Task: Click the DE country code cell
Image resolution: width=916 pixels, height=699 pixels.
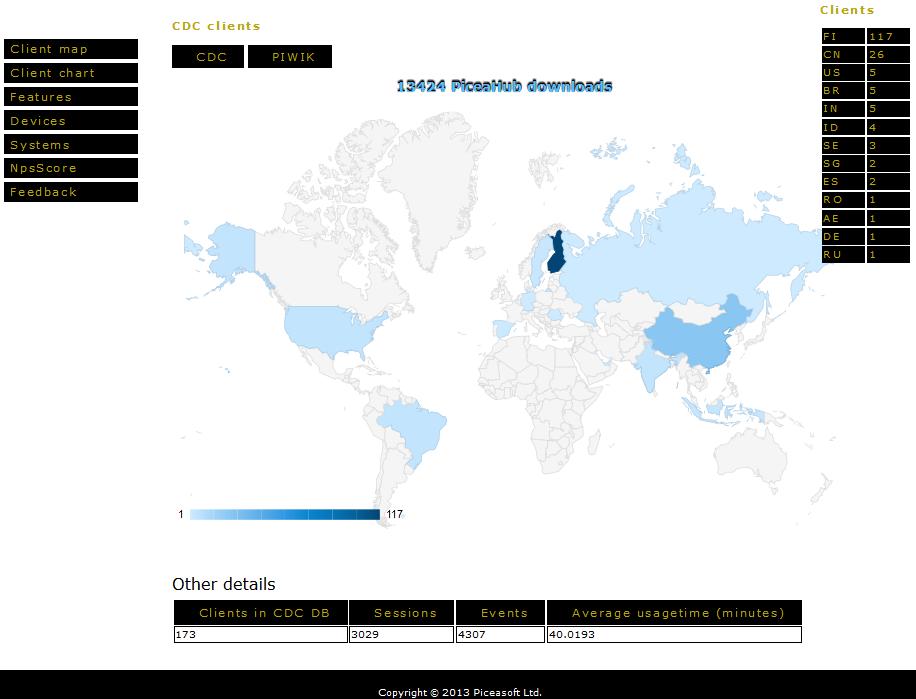Action: pos(843,237)
